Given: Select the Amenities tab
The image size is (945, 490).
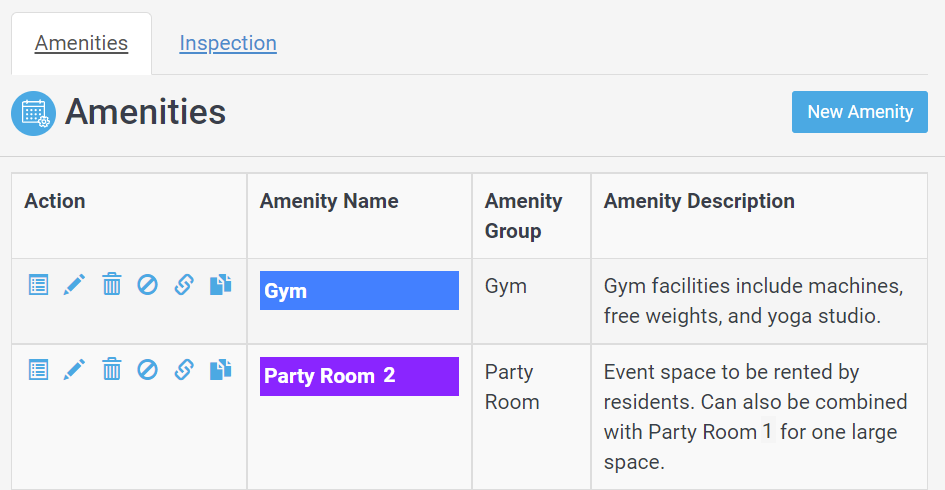Looking at the screenshot, I should click(81, 43).
